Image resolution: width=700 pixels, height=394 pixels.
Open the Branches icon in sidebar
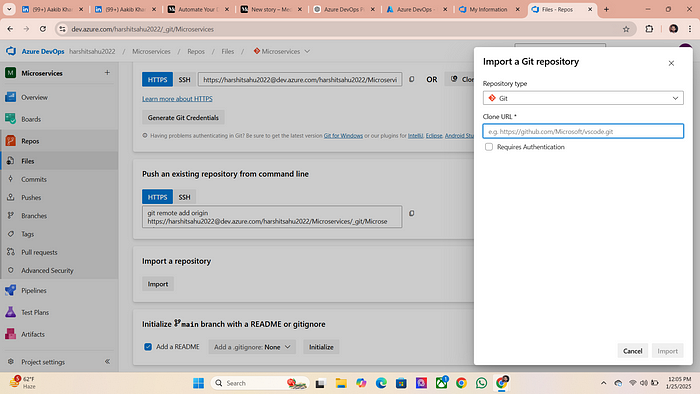pos(11,216)
